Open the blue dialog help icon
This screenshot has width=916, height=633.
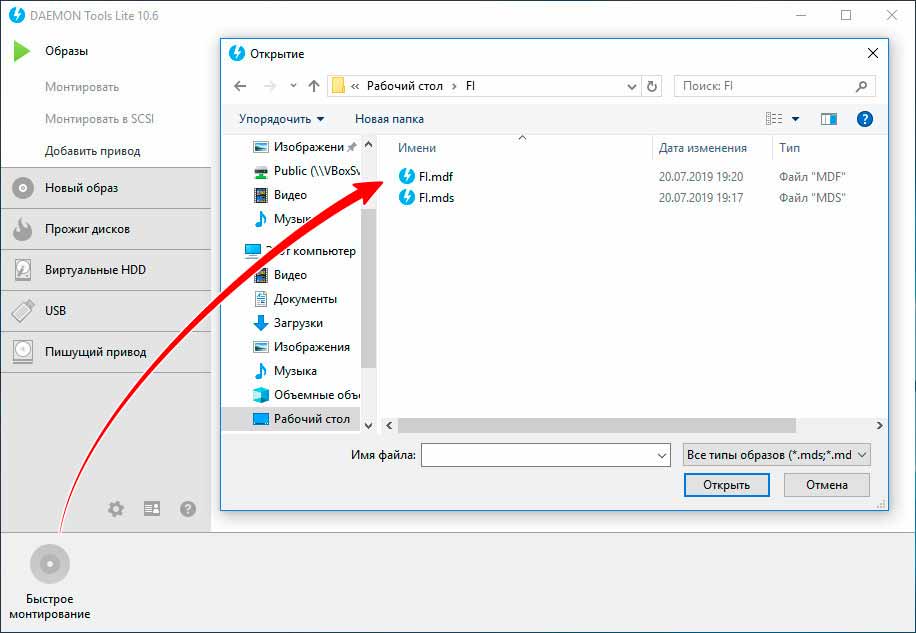[x=865, y=119]
